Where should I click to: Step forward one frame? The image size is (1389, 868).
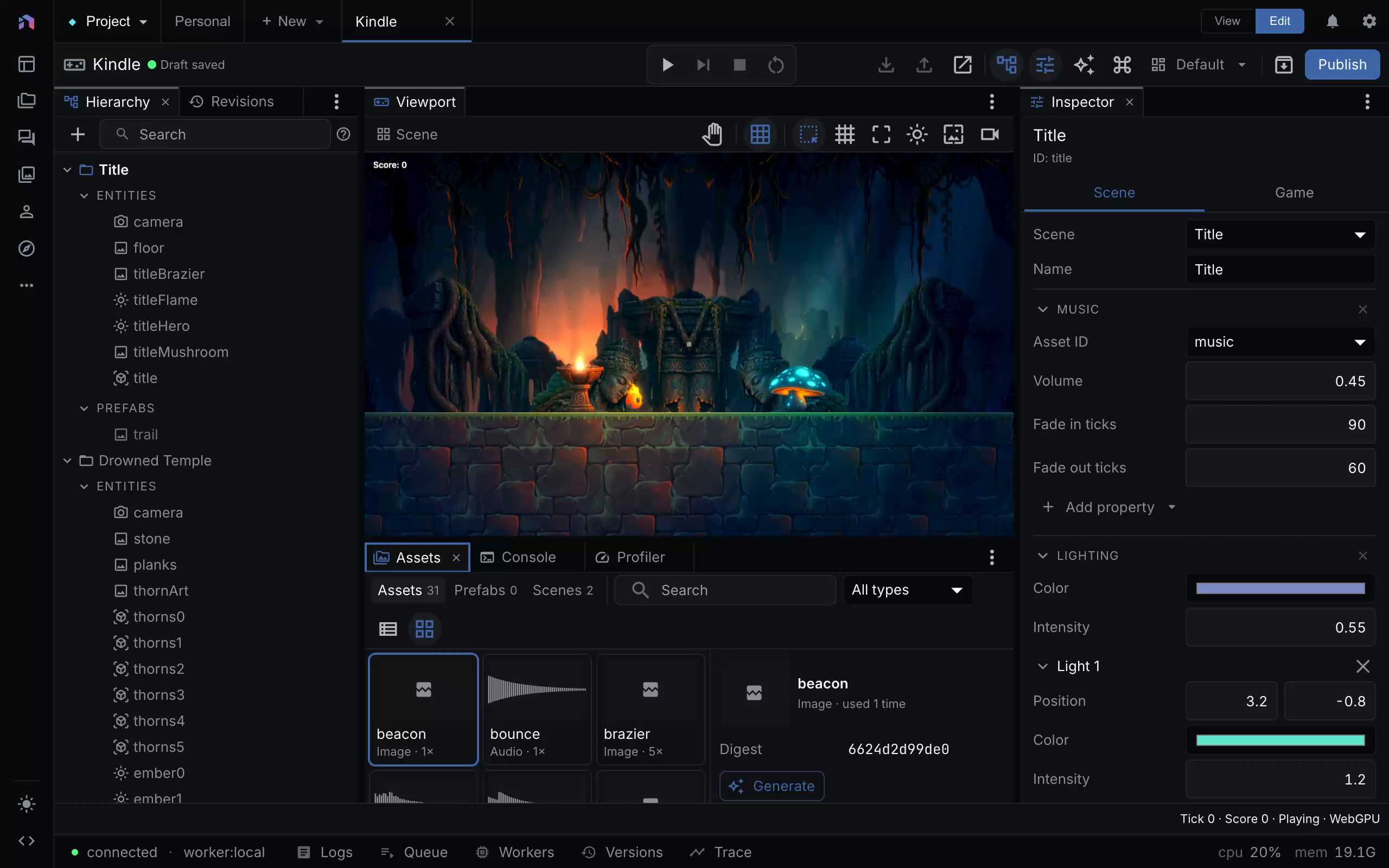(703, 65)
